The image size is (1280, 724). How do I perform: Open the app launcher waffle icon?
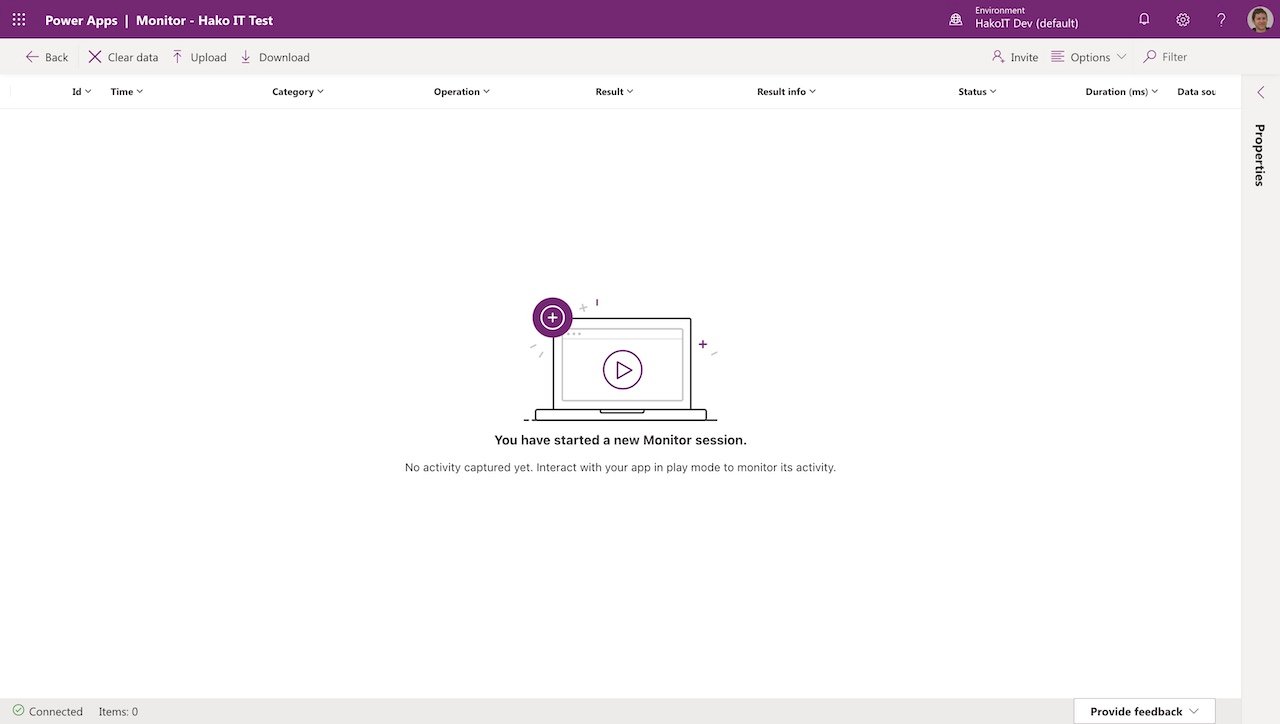coord(19,20)
